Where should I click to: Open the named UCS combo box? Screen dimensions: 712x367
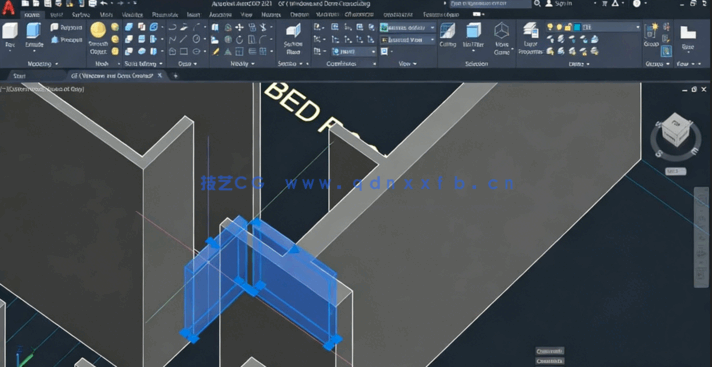pyautogui.click(x=354, y=51)
